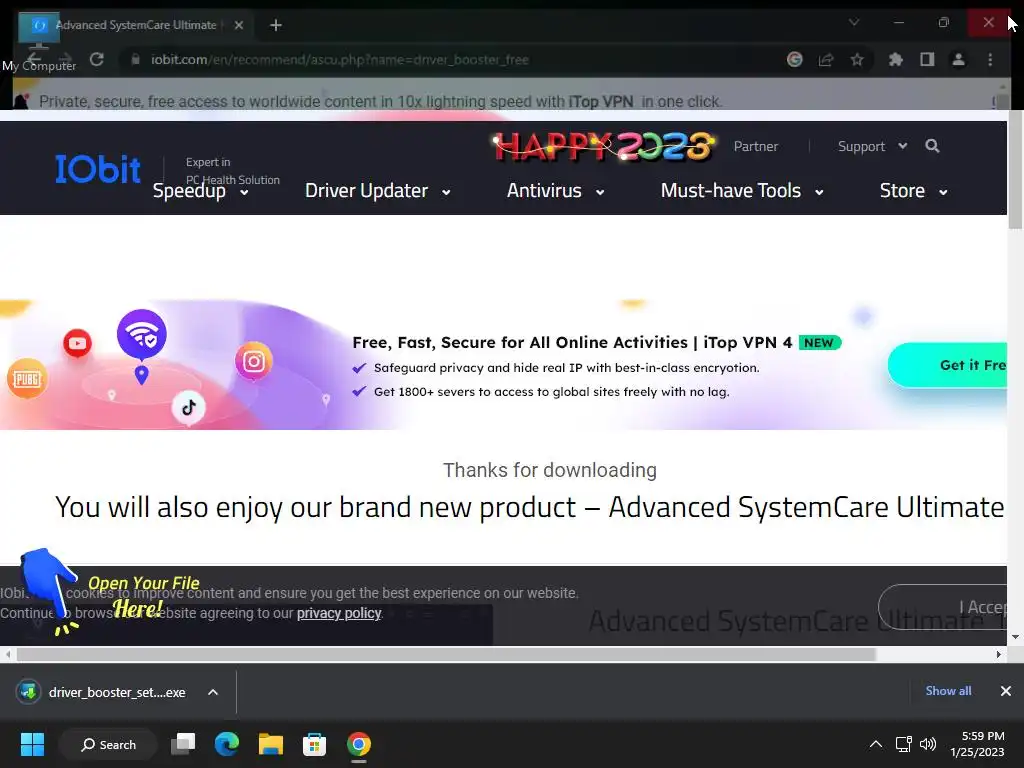
Task: Click the Chrome taskbar icon
Action: click(359, 744)
